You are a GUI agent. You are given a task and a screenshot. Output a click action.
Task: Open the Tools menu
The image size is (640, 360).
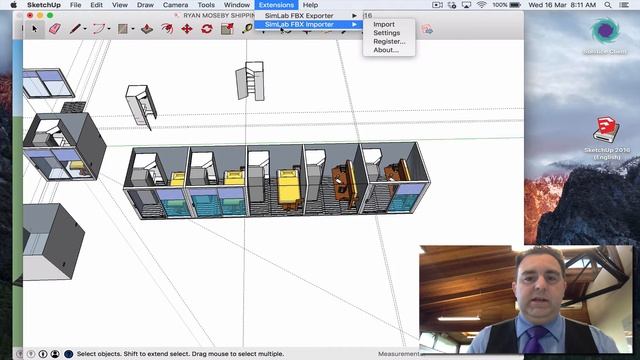click(206, 5)
